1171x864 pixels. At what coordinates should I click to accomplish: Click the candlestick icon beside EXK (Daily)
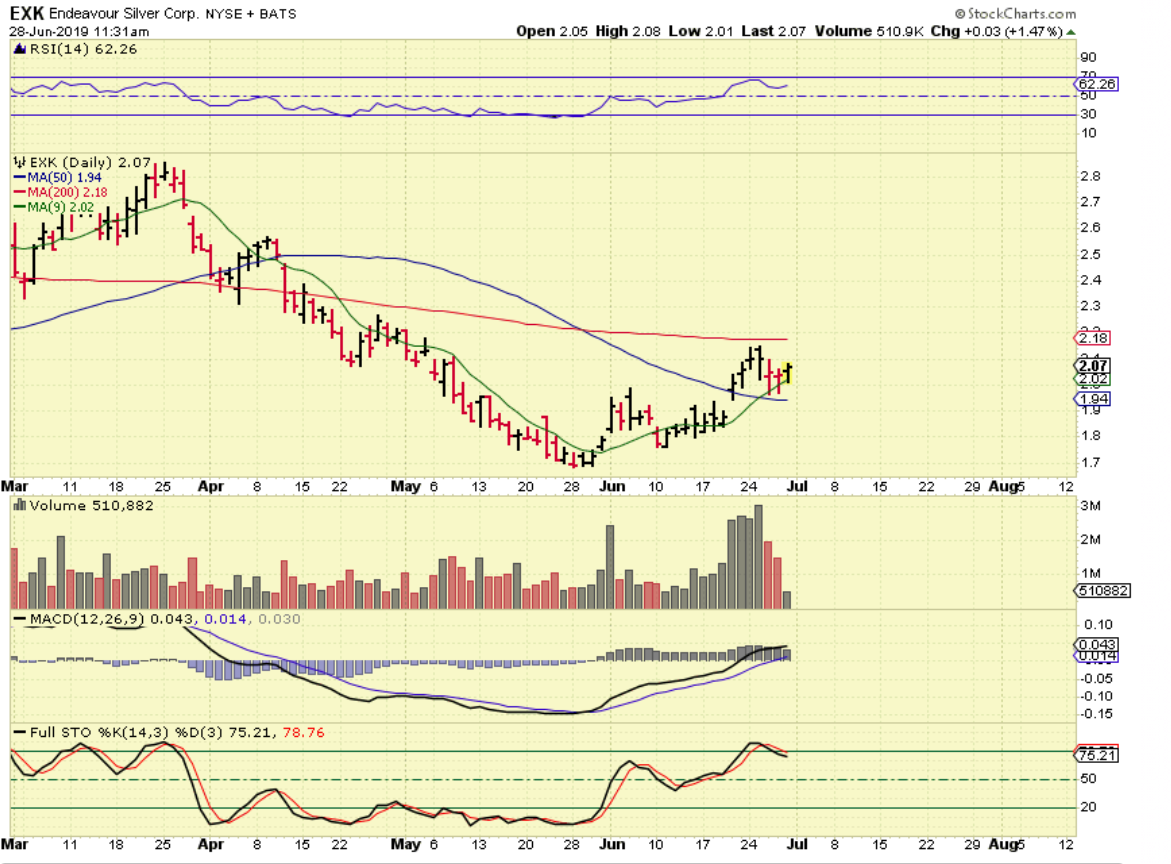pyautogui.click(x=20, y=162)
